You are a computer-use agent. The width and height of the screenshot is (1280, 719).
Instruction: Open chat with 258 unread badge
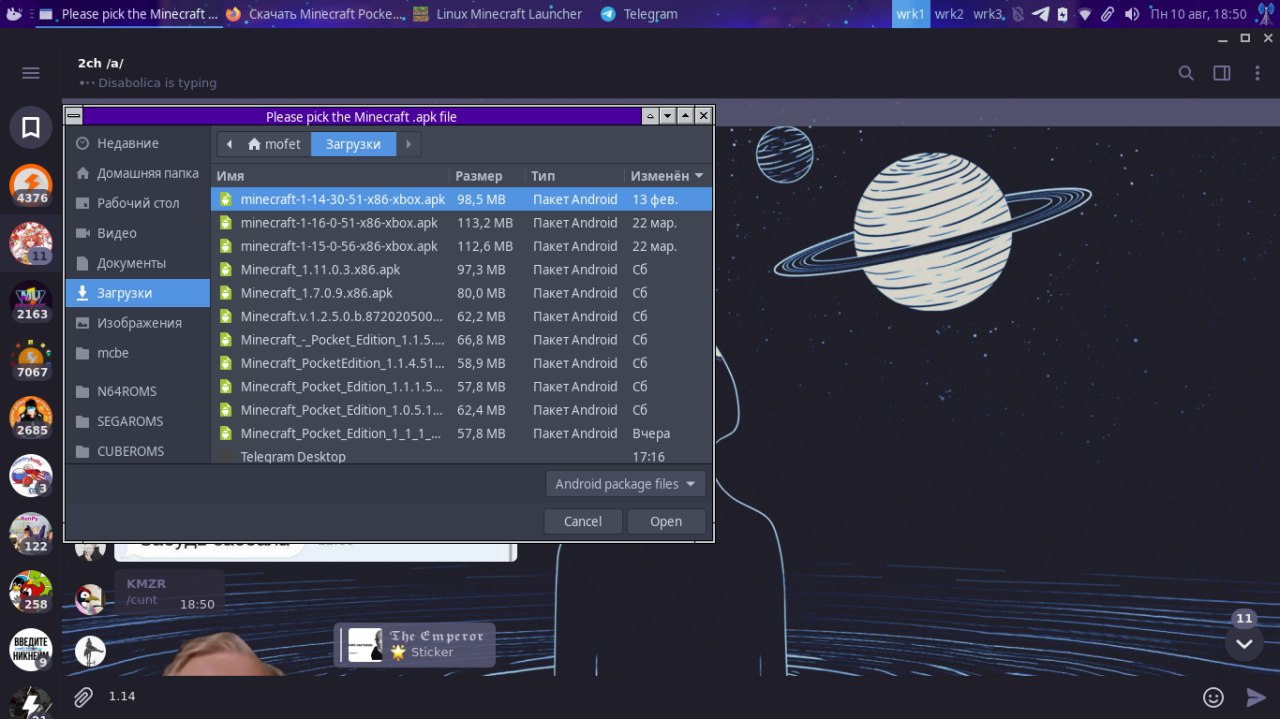tap(31, 591)
